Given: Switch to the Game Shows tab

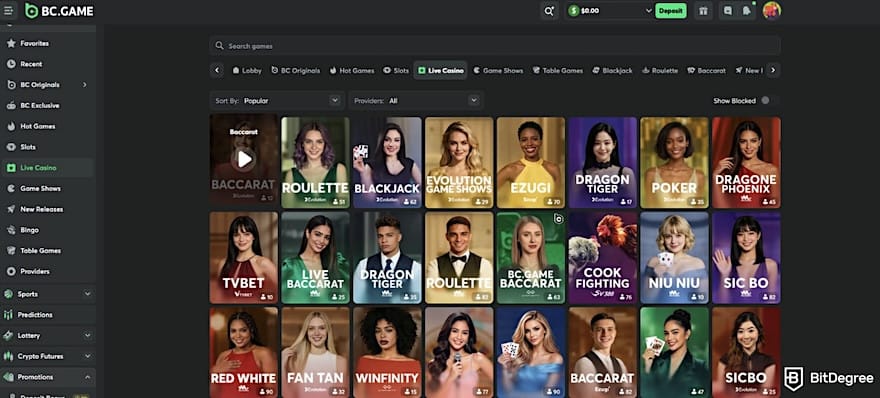Looking at the screenshot, I should (x=498, y=71).
